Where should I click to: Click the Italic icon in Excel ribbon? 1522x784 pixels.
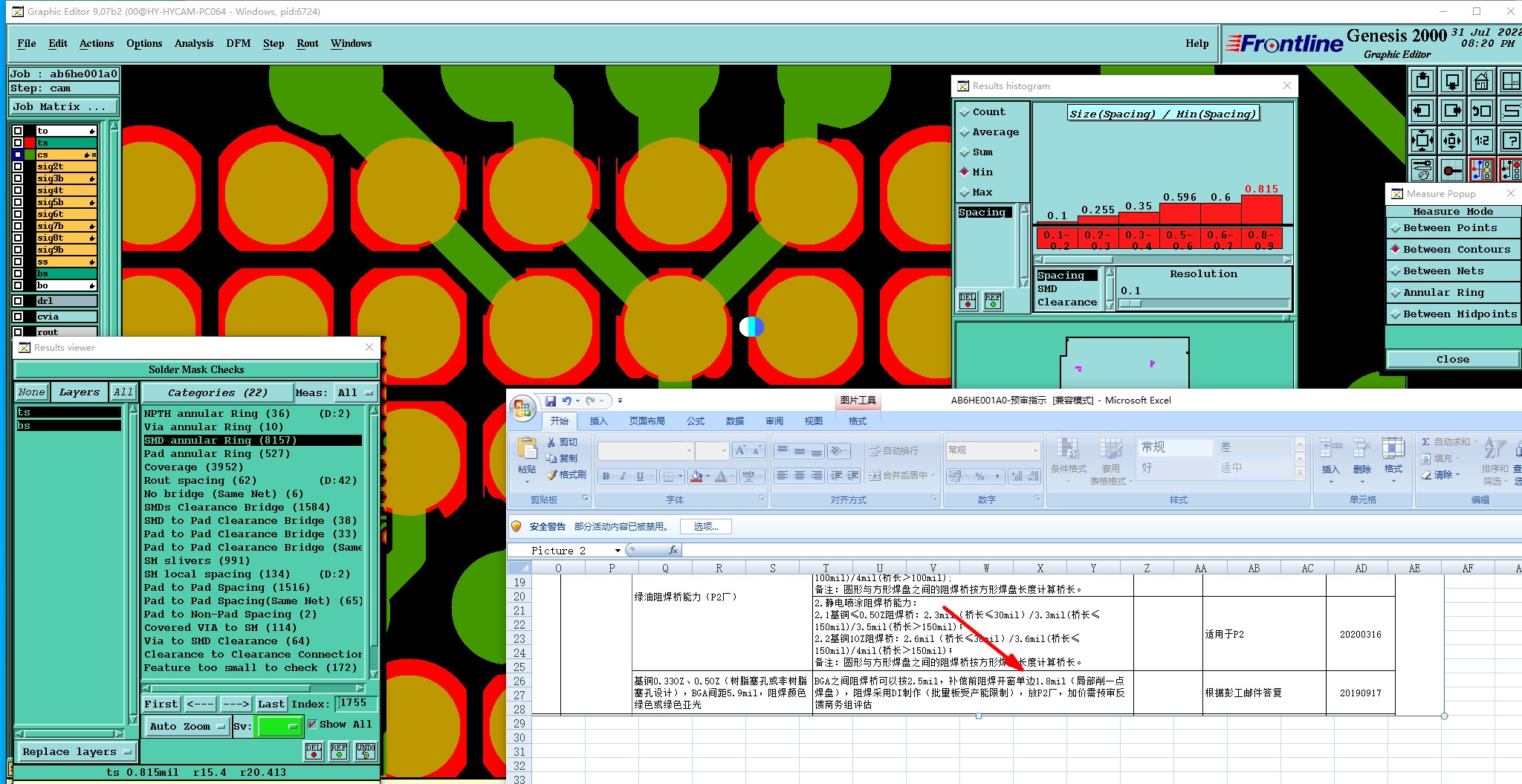tap(623, 476)
